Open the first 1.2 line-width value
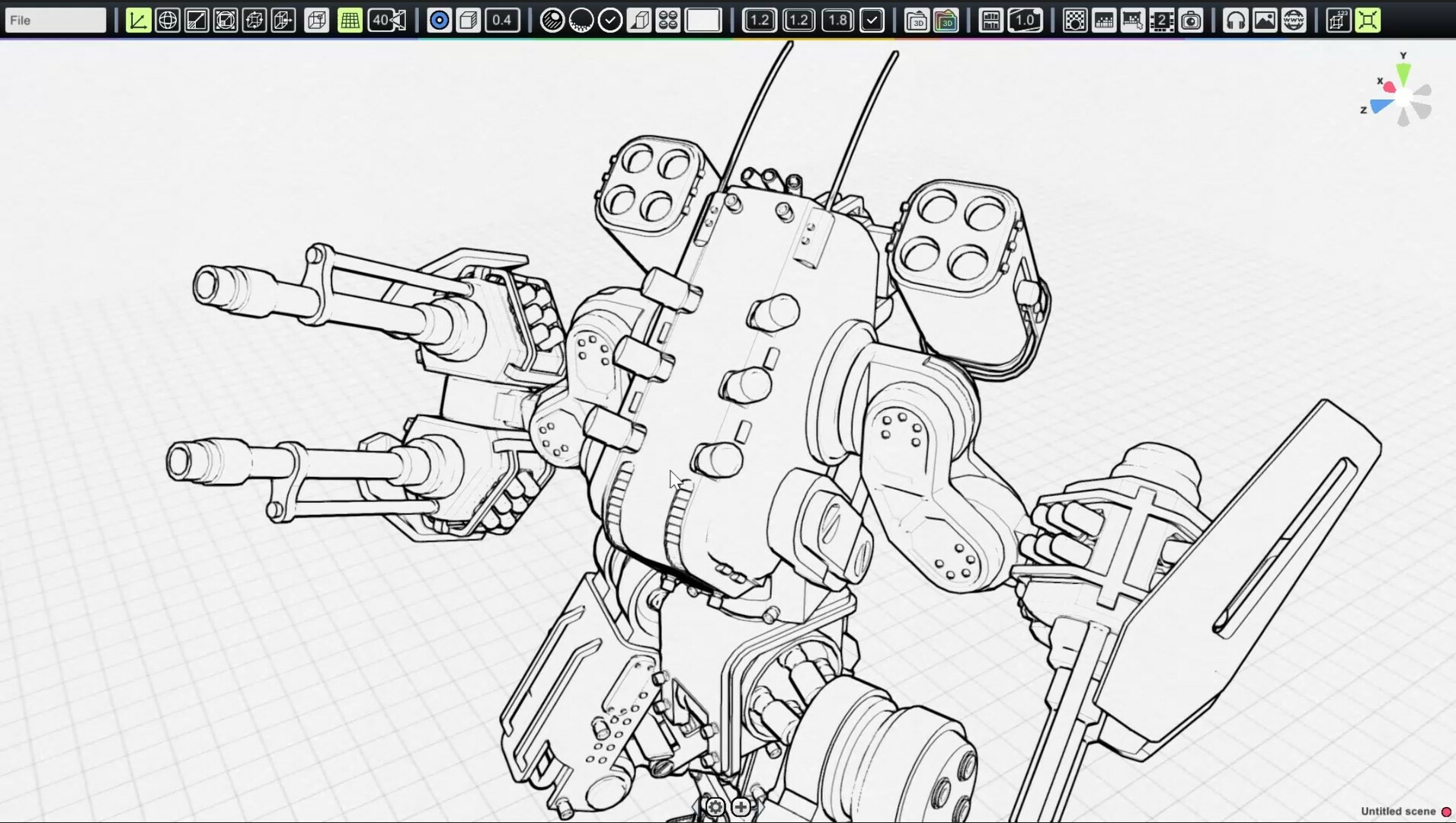This screenshot has width=1456, height=823. pos(759,21)
